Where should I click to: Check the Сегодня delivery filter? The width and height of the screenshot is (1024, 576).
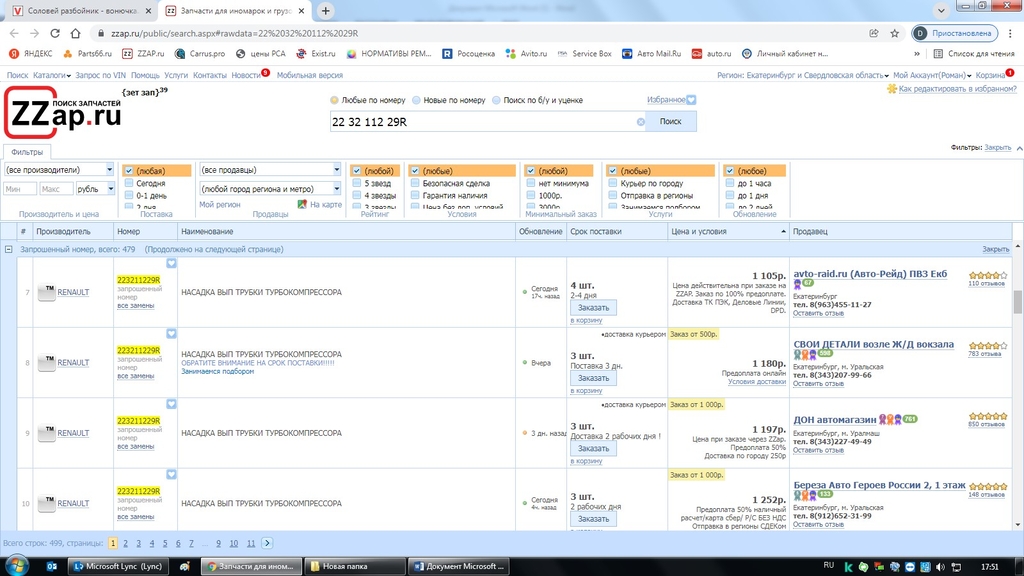point(129,184)
